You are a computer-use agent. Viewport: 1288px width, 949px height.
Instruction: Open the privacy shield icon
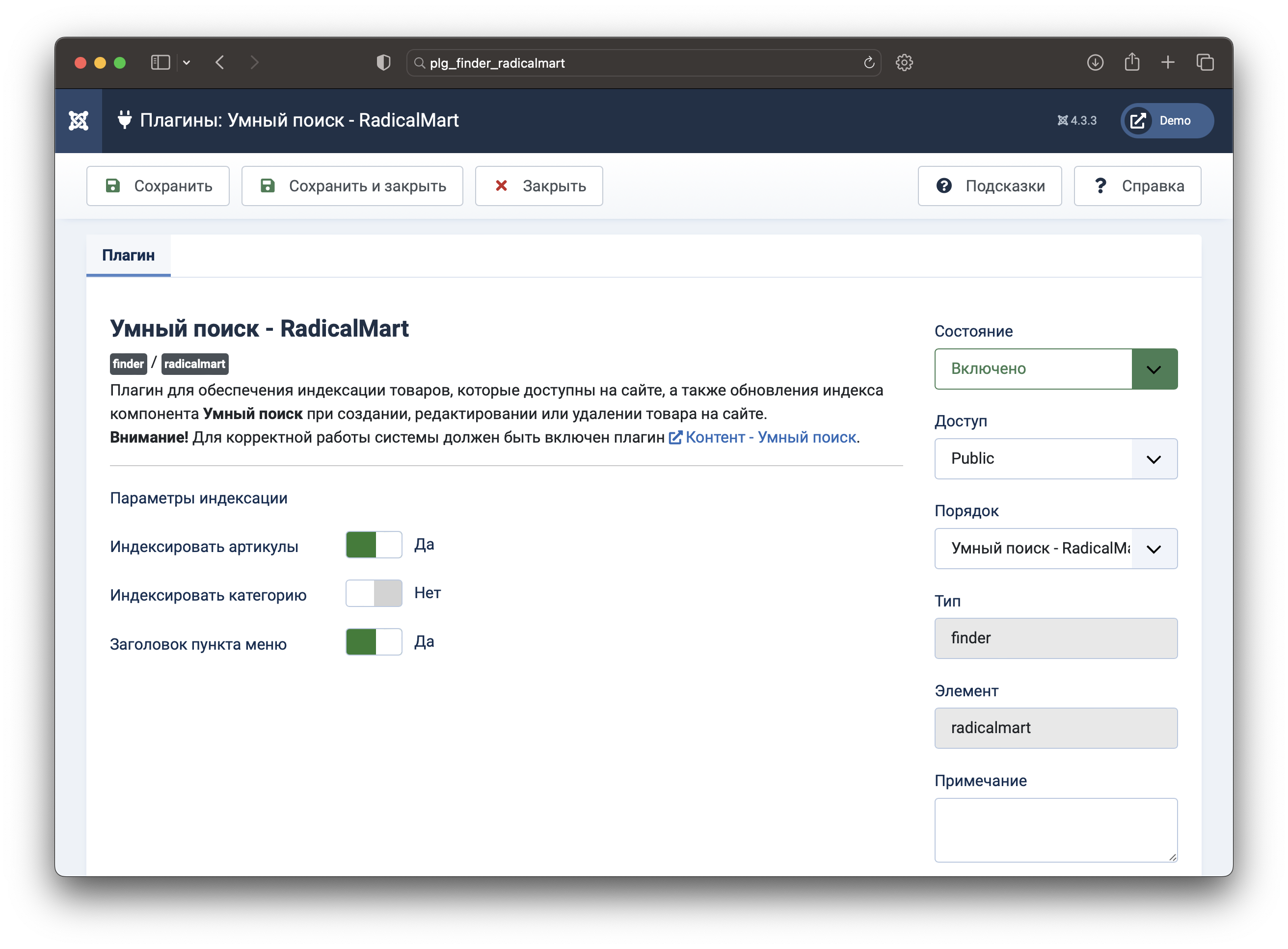(x=383, y=63)
